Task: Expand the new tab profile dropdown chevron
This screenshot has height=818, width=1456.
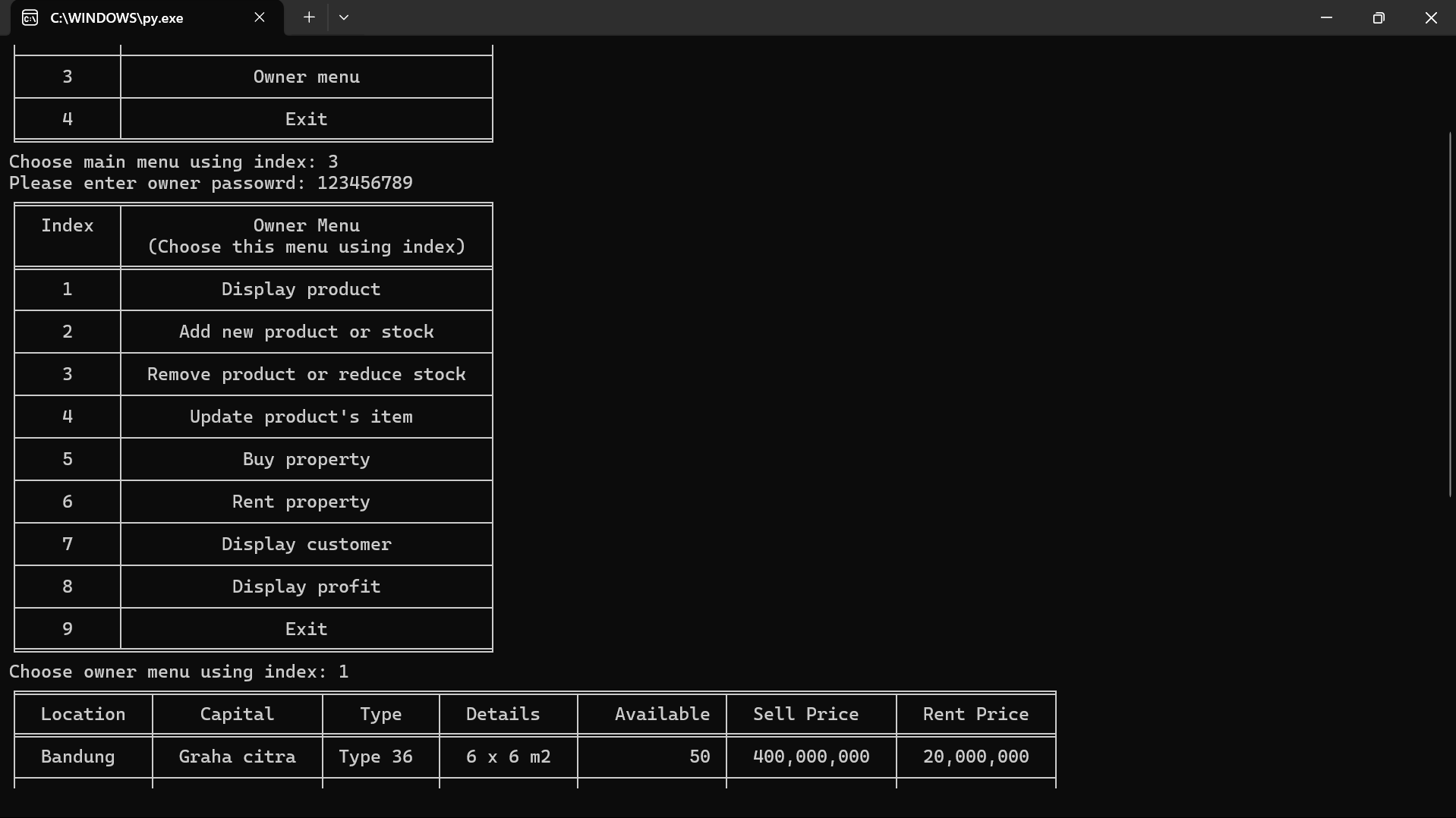Action: click(344, 17)
